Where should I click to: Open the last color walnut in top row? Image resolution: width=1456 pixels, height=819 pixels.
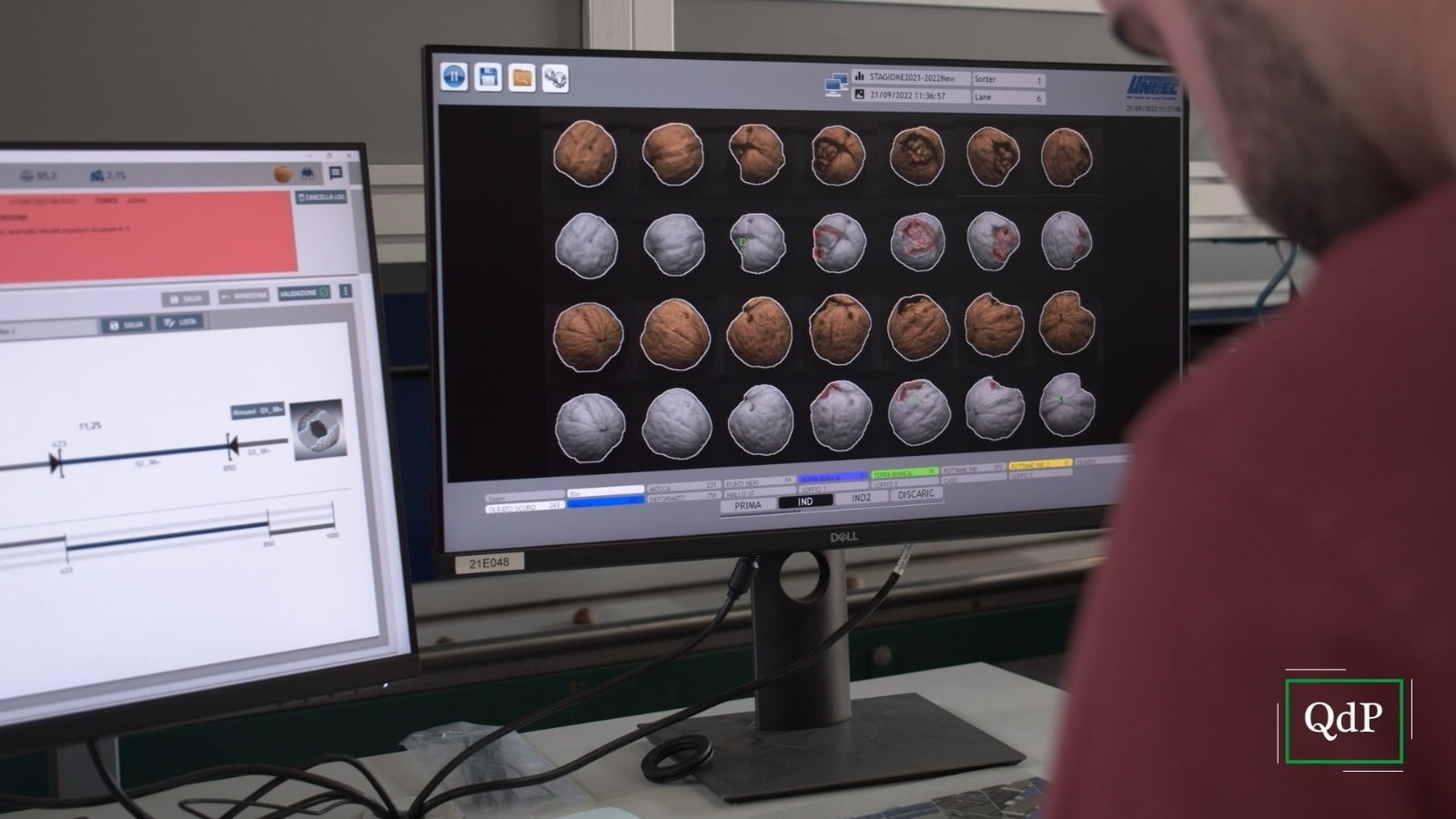pyautogui.click(x=1066, y=156)
